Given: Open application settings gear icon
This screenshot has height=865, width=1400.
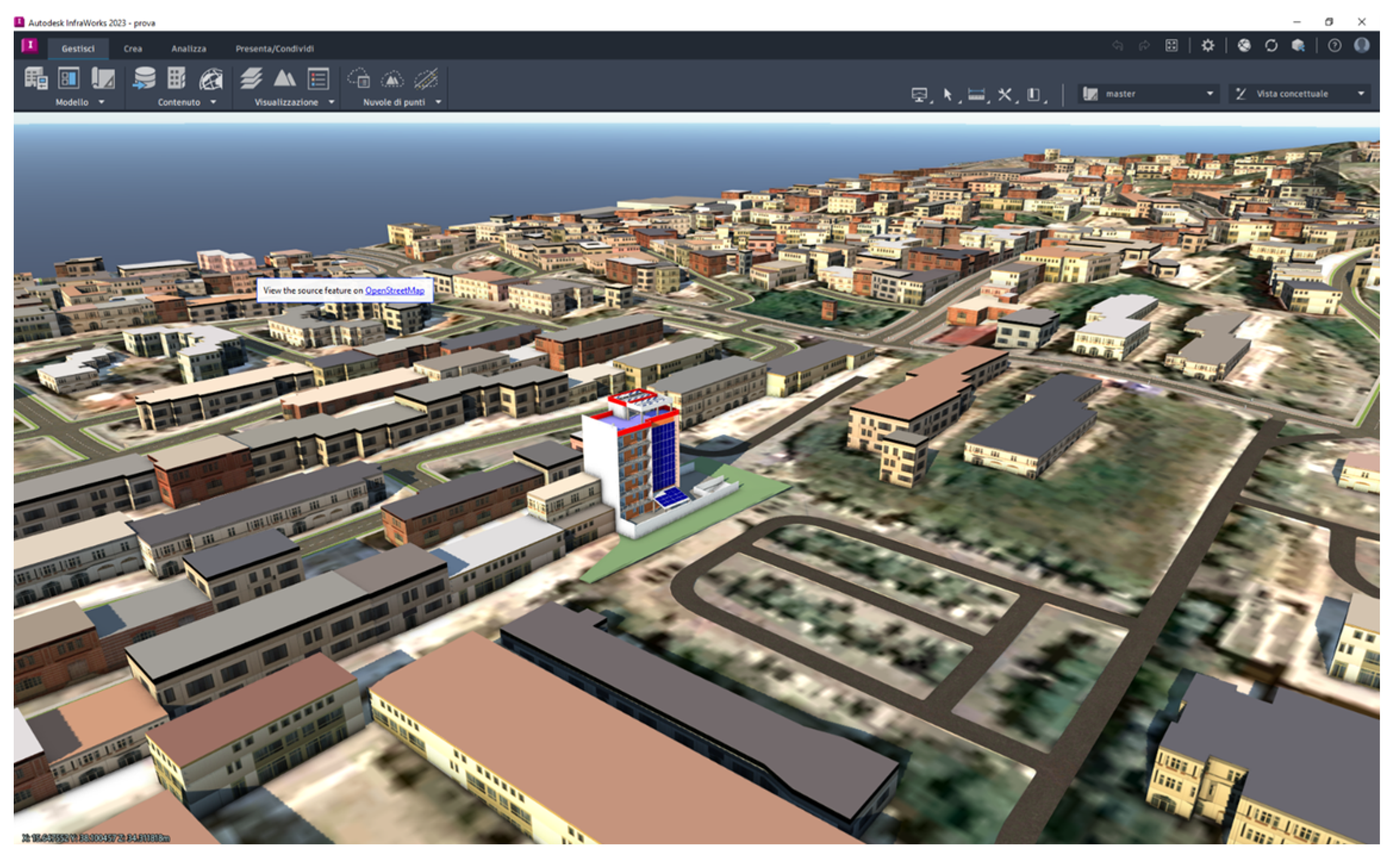Looking at the screenshot, I should pyautogui.click(x=1208, y=46).
